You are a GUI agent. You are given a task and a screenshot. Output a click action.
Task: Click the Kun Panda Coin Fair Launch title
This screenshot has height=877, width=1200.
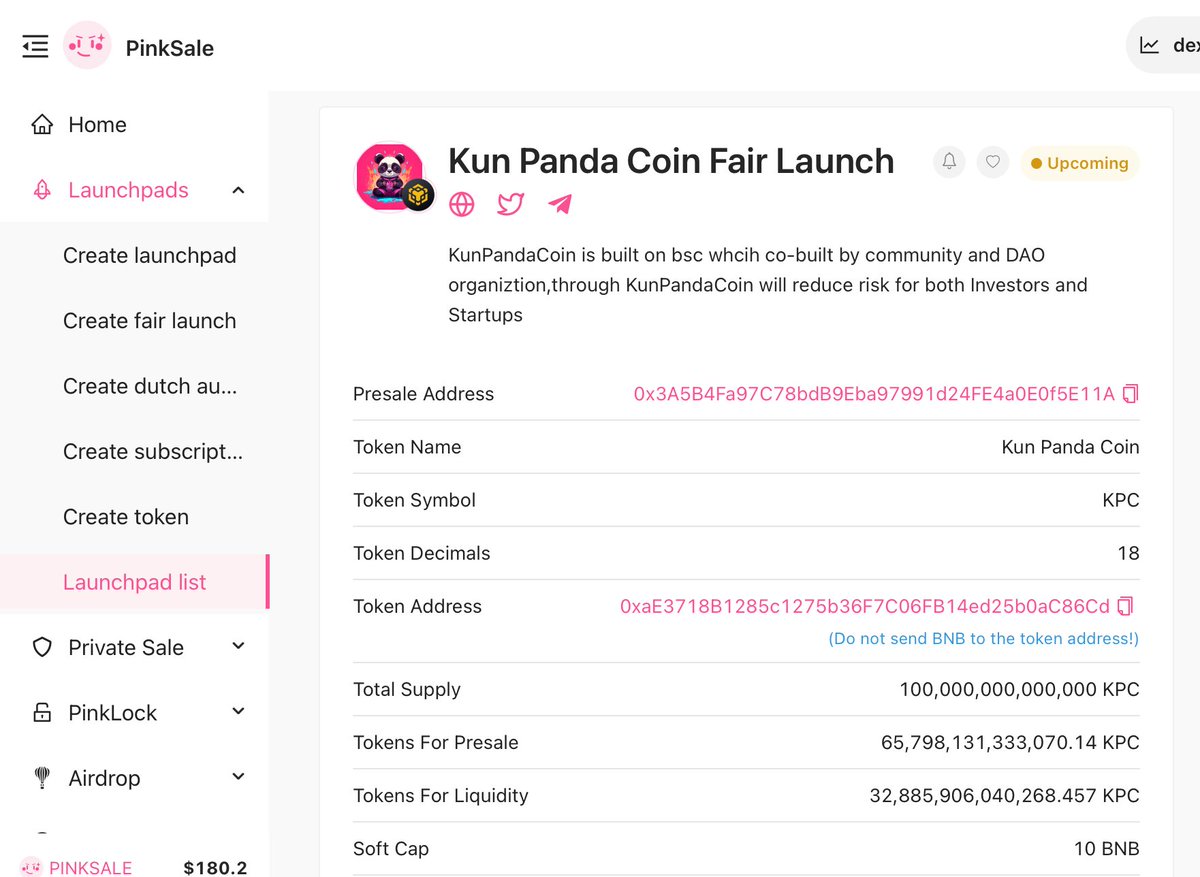tap(671, 161)
